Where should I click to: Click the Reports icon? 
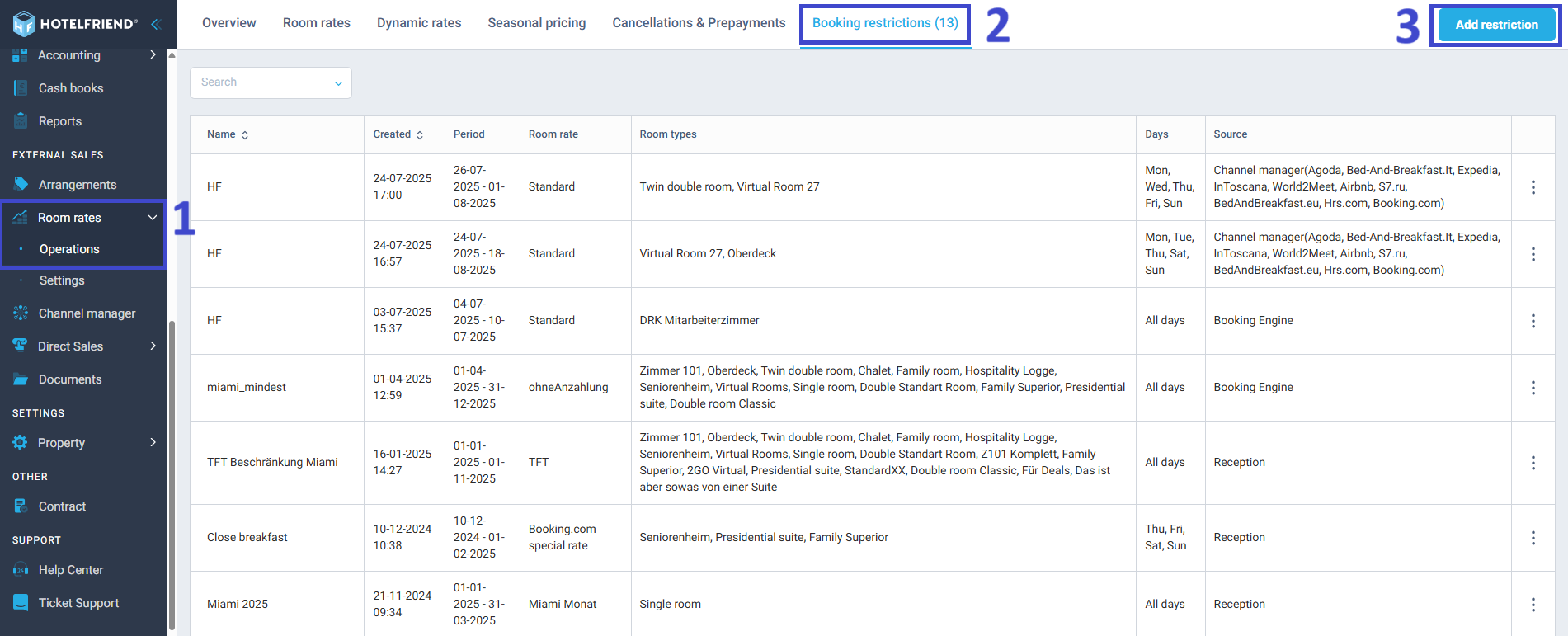[21, 121]
